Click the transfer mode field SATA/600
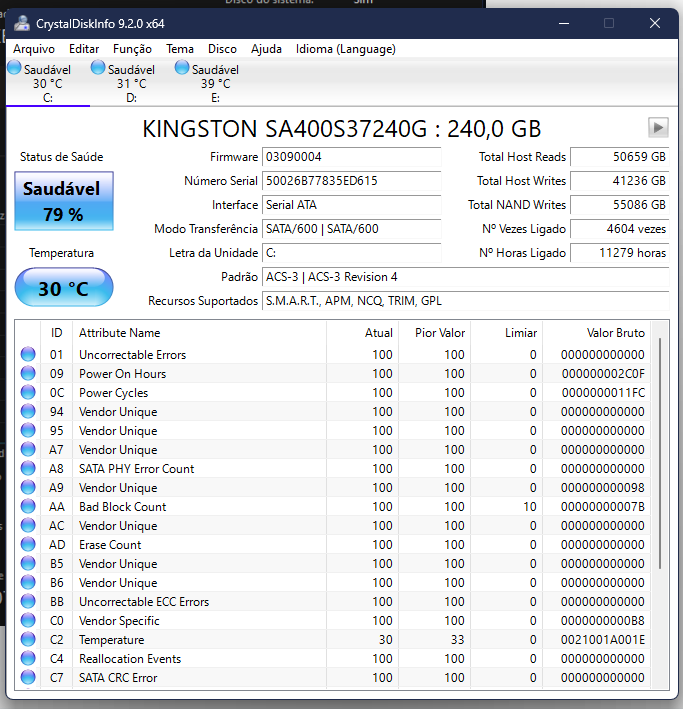The height and width of the screenshot is (709, 683). [351, 229]
